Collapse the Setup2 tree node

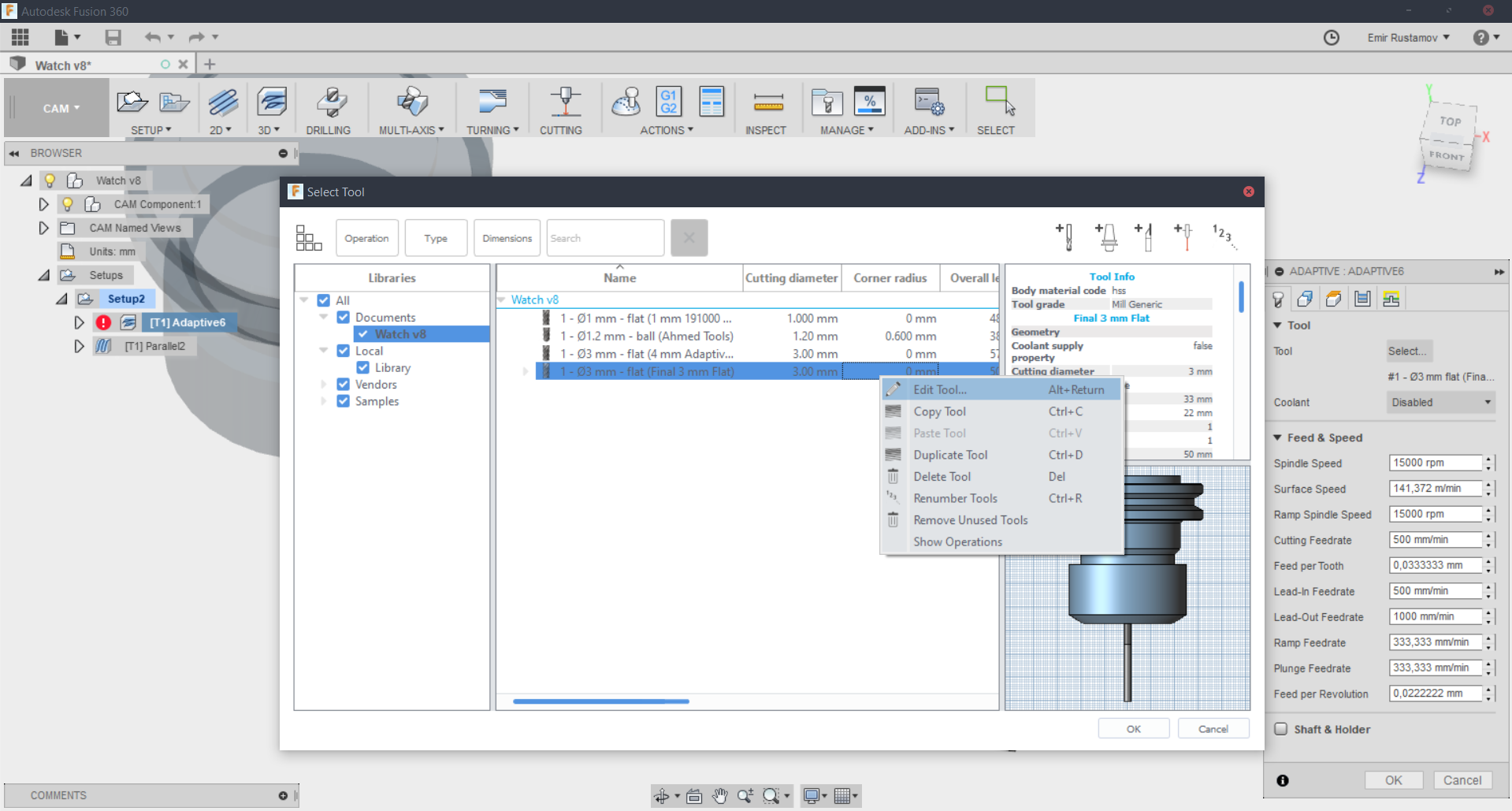(x=61, y=299)
